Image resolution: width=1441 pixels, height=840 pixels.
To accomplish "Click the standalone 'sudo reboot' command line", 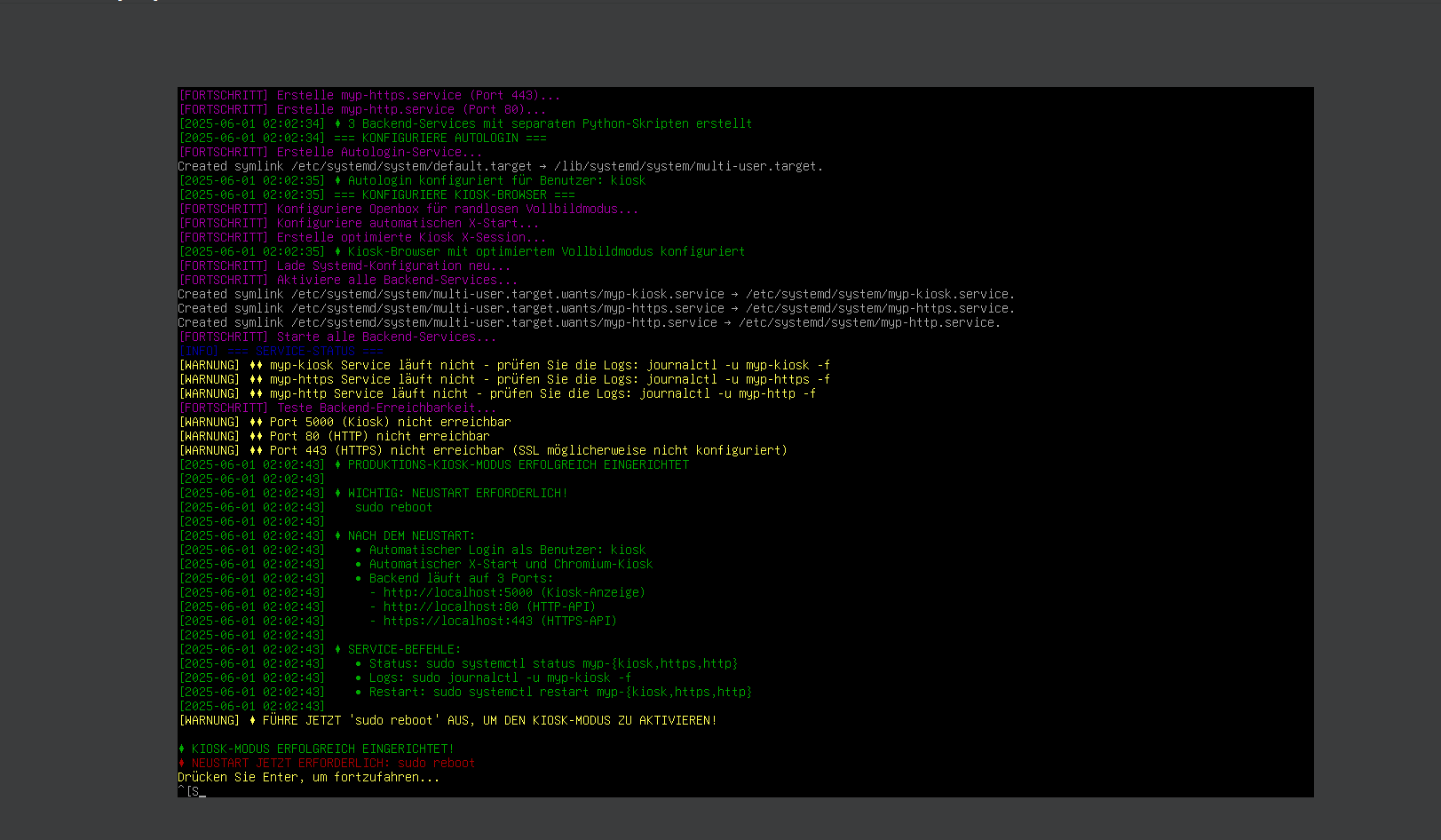I will click(x=393, y=507).
